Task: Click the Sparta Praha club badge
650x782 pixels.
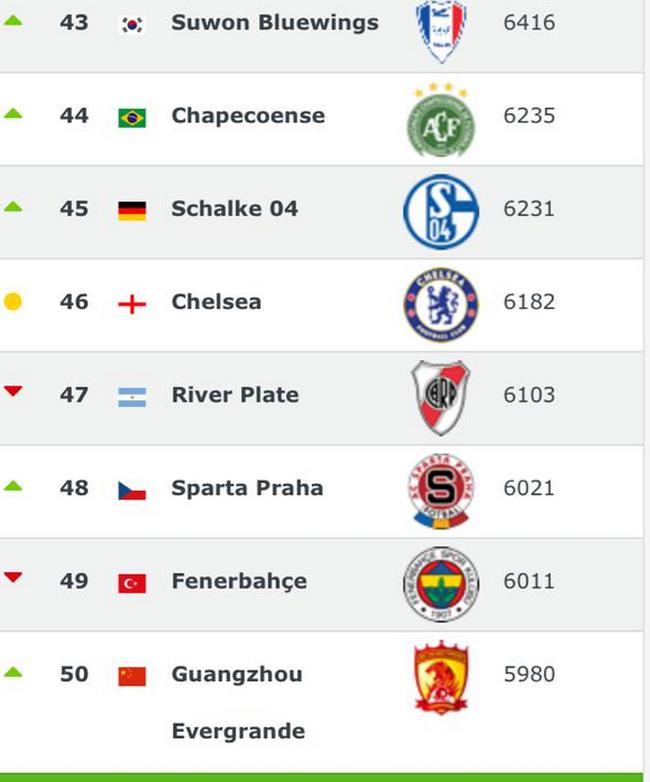Action: [x=441, y=491]
